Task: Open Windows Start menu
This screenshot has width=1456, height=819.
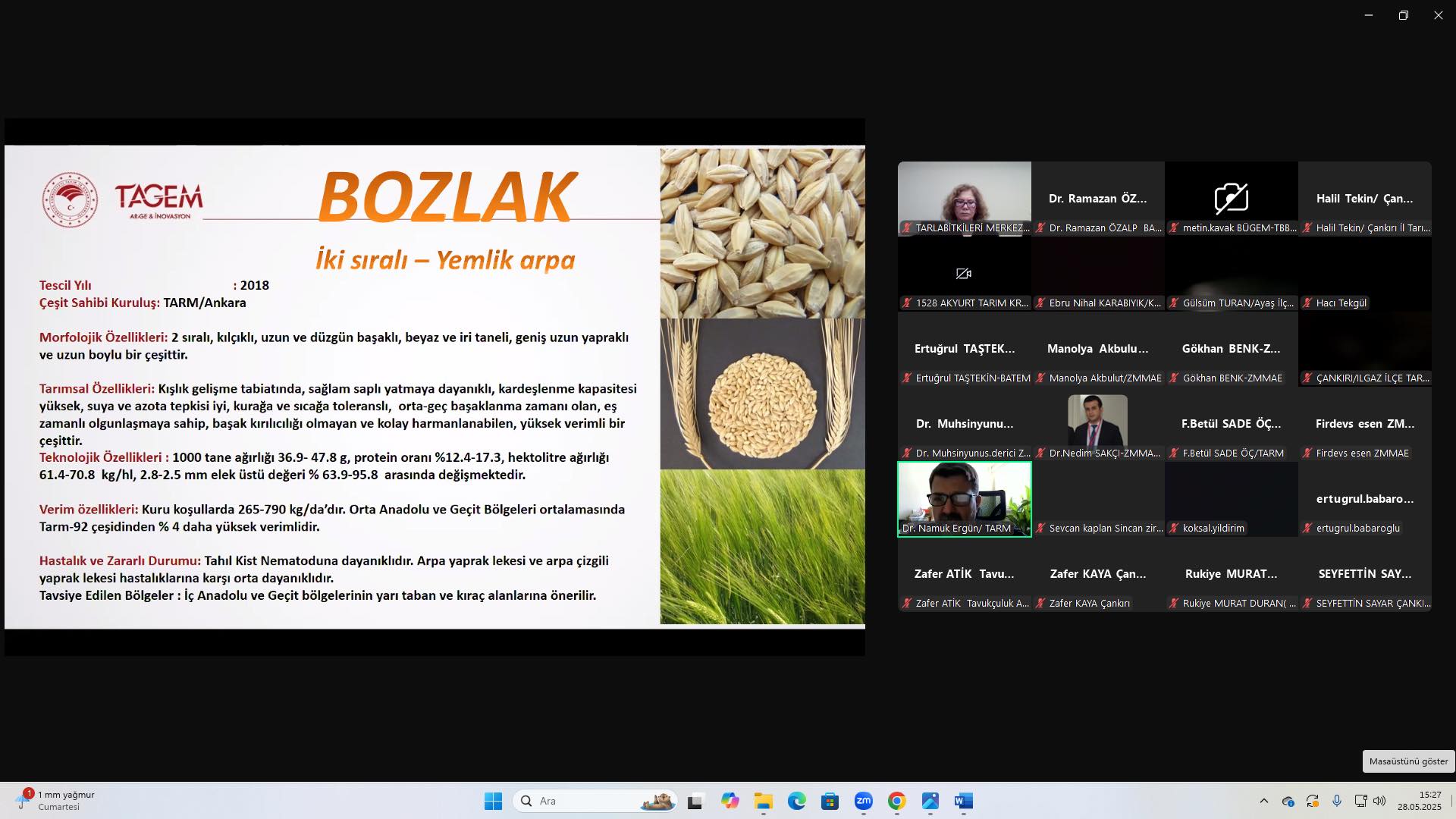Action: (493, 801)
